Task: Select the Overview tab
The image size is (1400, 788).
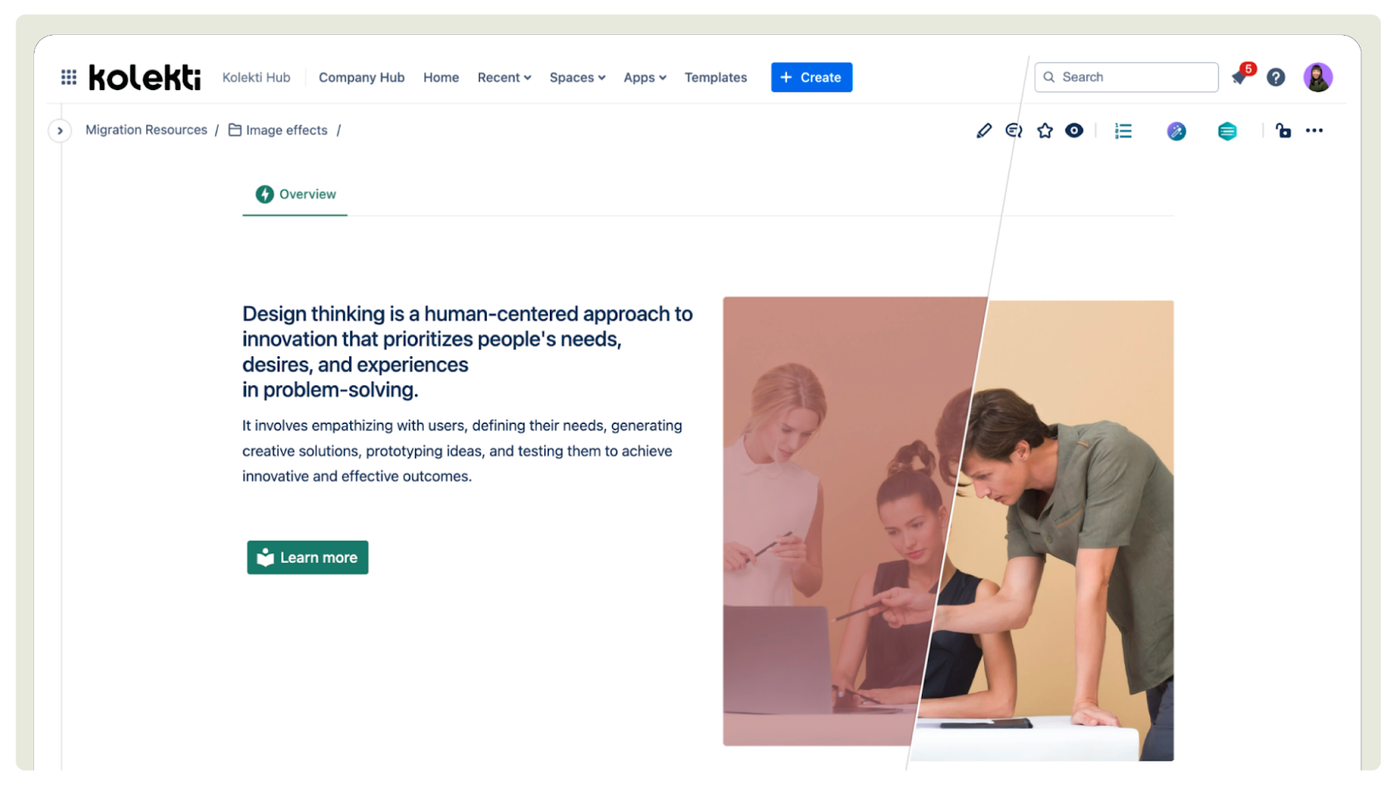Action: tap(295, 194)
